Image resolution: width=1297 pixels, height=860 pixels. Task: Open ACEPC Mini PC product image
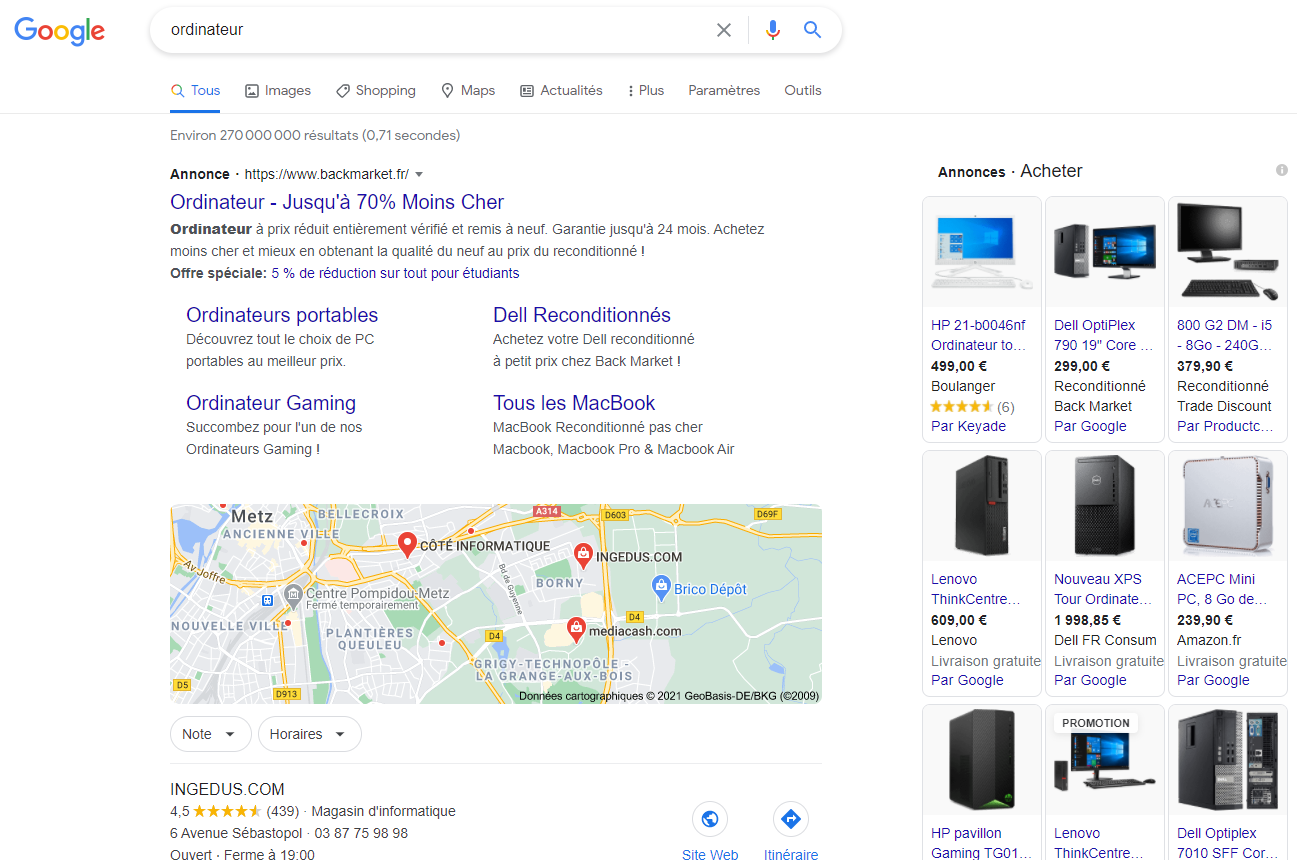click(1228, 506)
